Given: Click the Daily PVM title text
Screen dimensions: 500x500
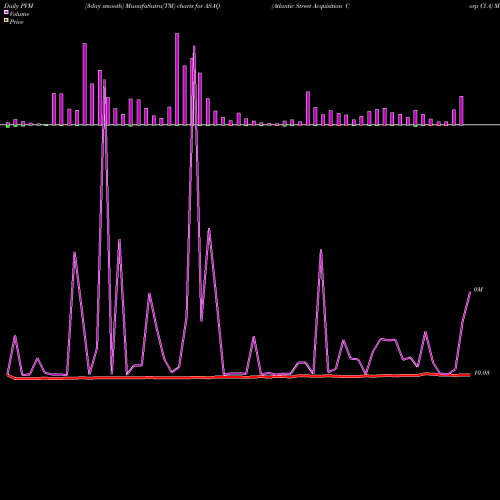Looking at the screenshot, I should click(18, 6).
